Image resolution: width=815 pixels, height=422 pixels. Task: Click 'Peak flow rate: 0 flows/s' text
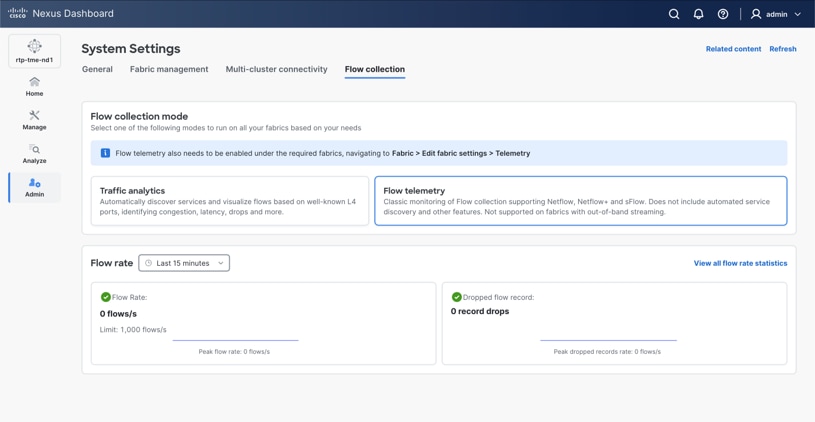coord(234,352)
